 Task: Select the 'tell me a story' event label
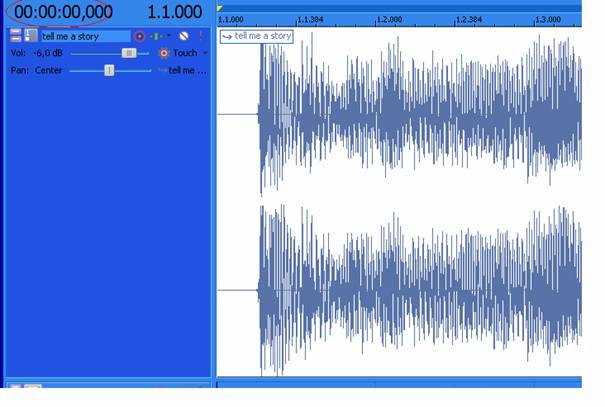click(x=256, y=36)
